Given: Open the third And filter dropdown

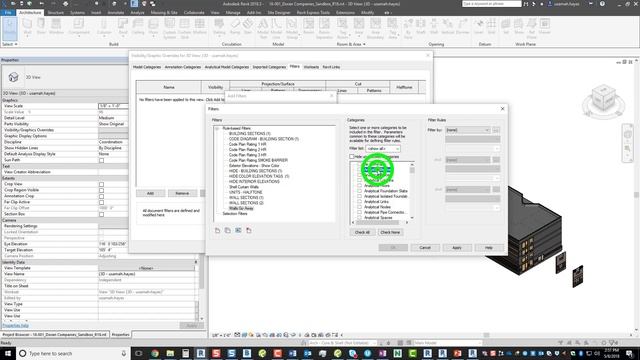Looking at the screenshot, I should coord(468,189).
